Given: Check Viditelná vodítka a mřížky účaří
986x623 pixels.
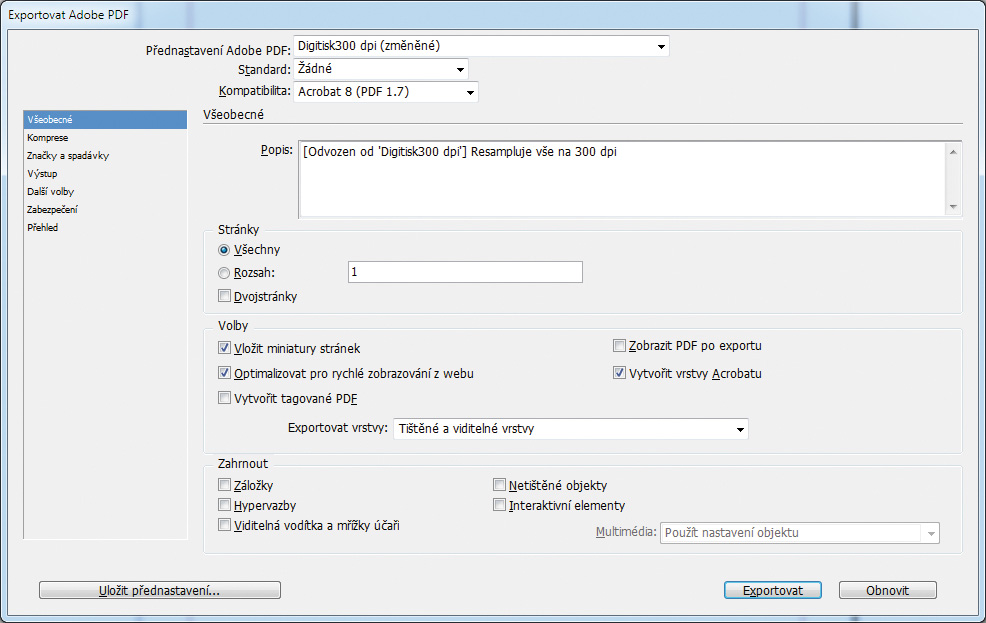Looking at the screenshot, I should point(224,525).
